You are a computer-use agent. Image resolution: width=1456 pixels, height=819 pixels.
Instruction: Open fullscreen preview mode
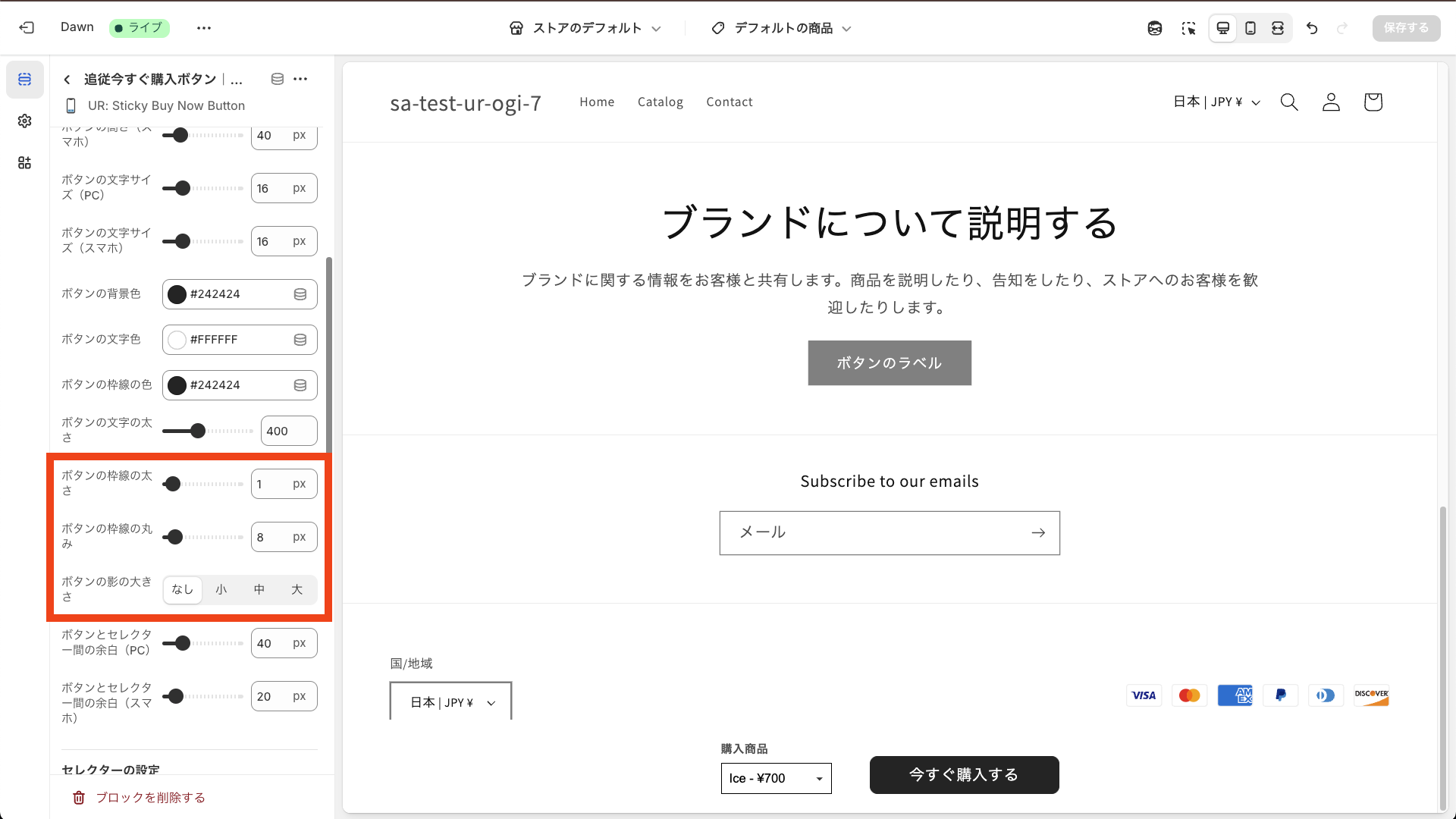[x=1279, y=28]
